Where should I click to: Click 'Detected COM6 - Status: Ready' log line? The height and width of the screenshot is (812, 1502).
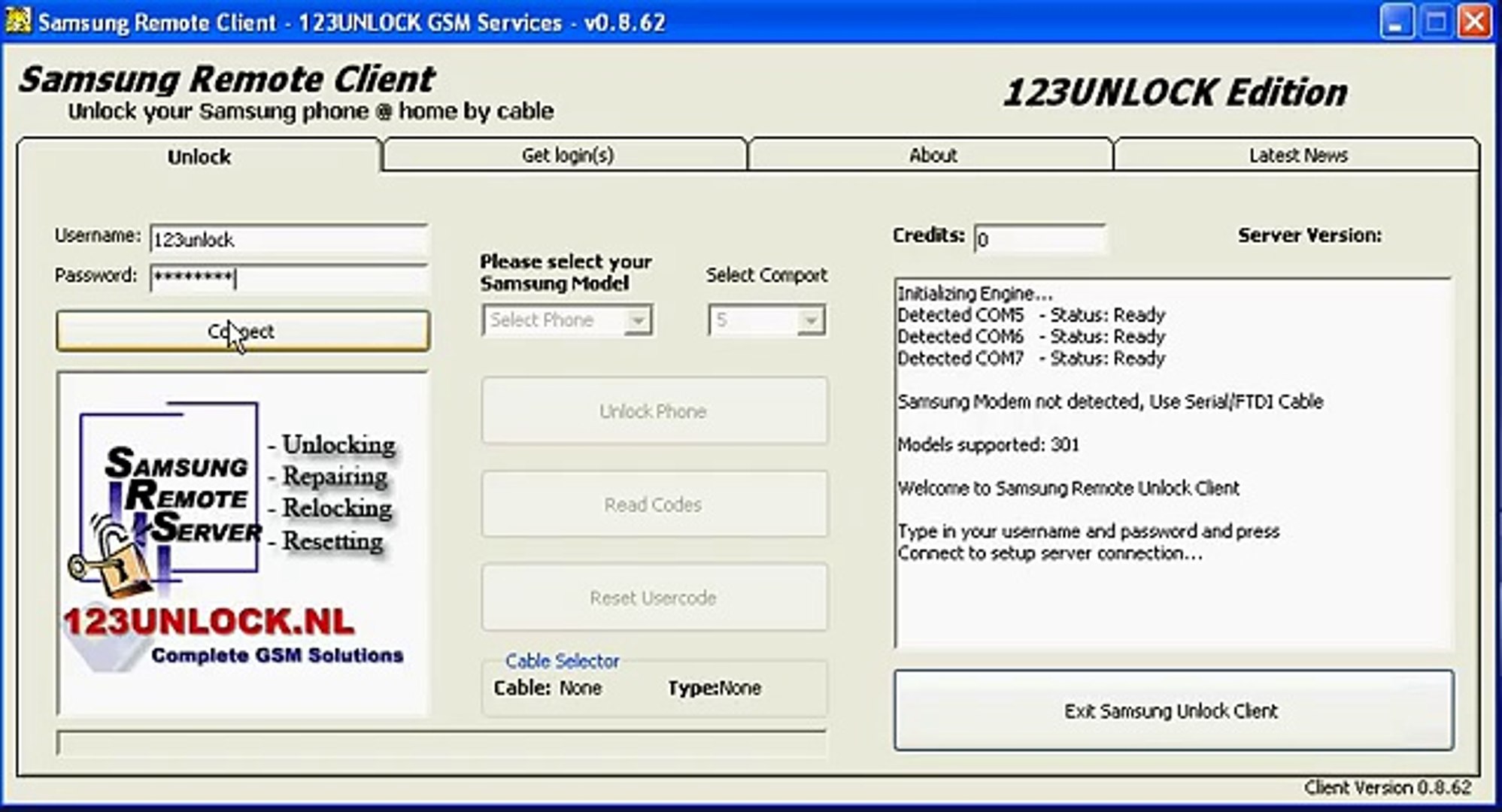1030,336
